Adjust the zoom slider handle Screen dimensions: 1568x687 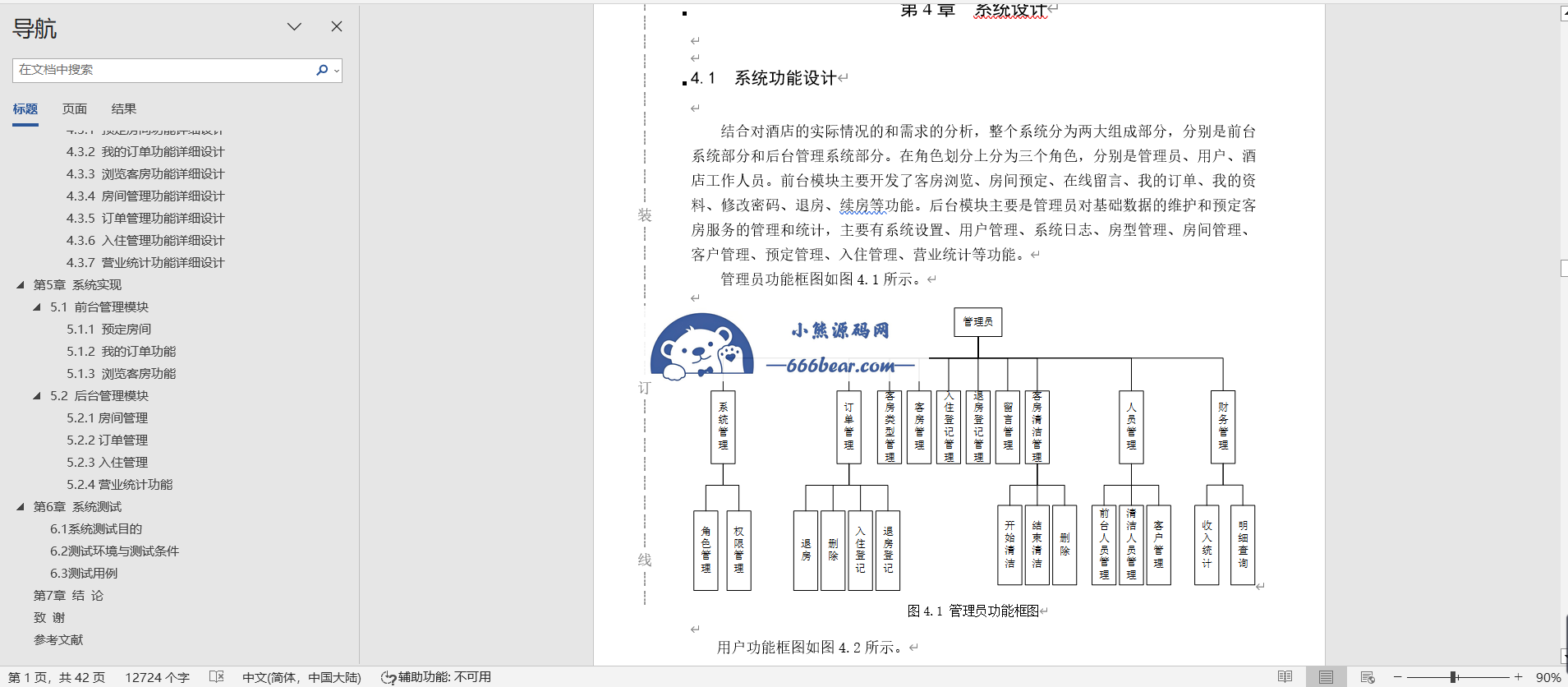click(1454, 677)
